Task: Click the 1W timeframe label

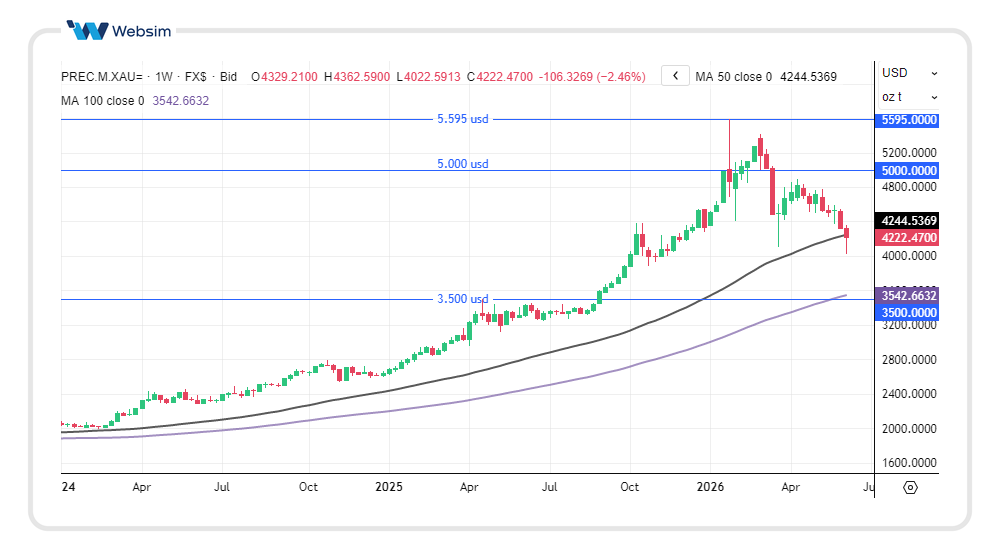Action: 164,76
